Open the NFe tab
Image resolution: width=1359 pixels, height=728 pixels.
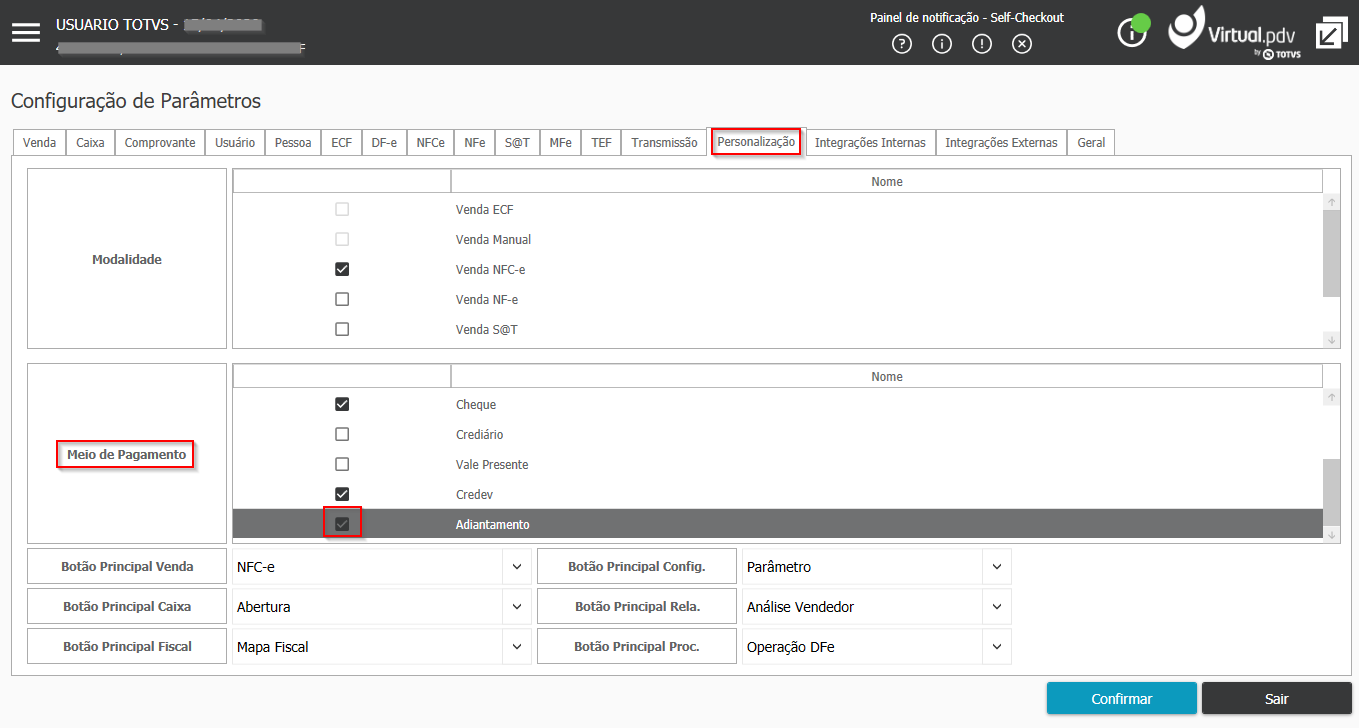475,143
